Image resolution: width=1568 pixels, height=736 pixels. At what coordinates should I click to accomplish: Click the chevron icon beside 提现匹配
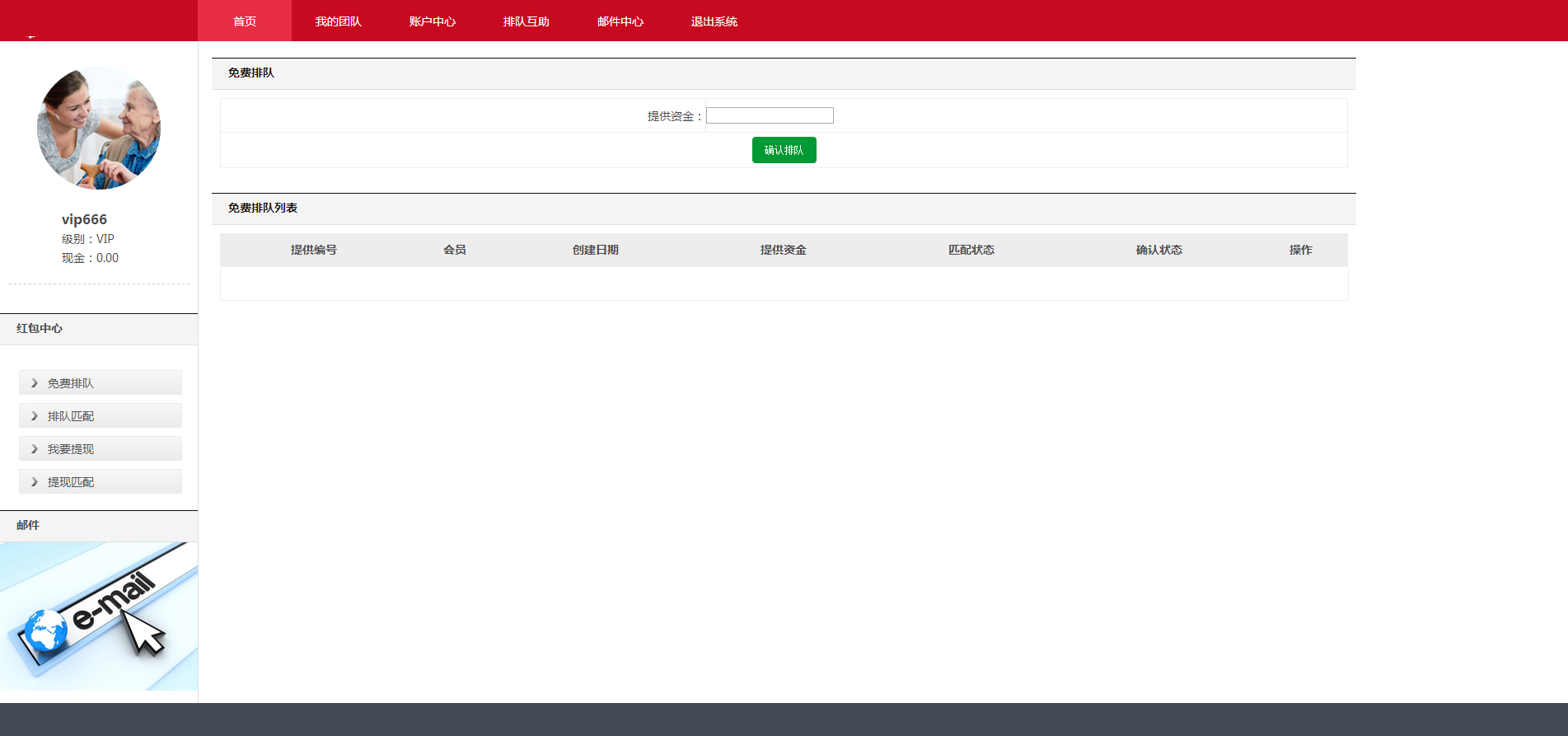click(x=35, y=482)
